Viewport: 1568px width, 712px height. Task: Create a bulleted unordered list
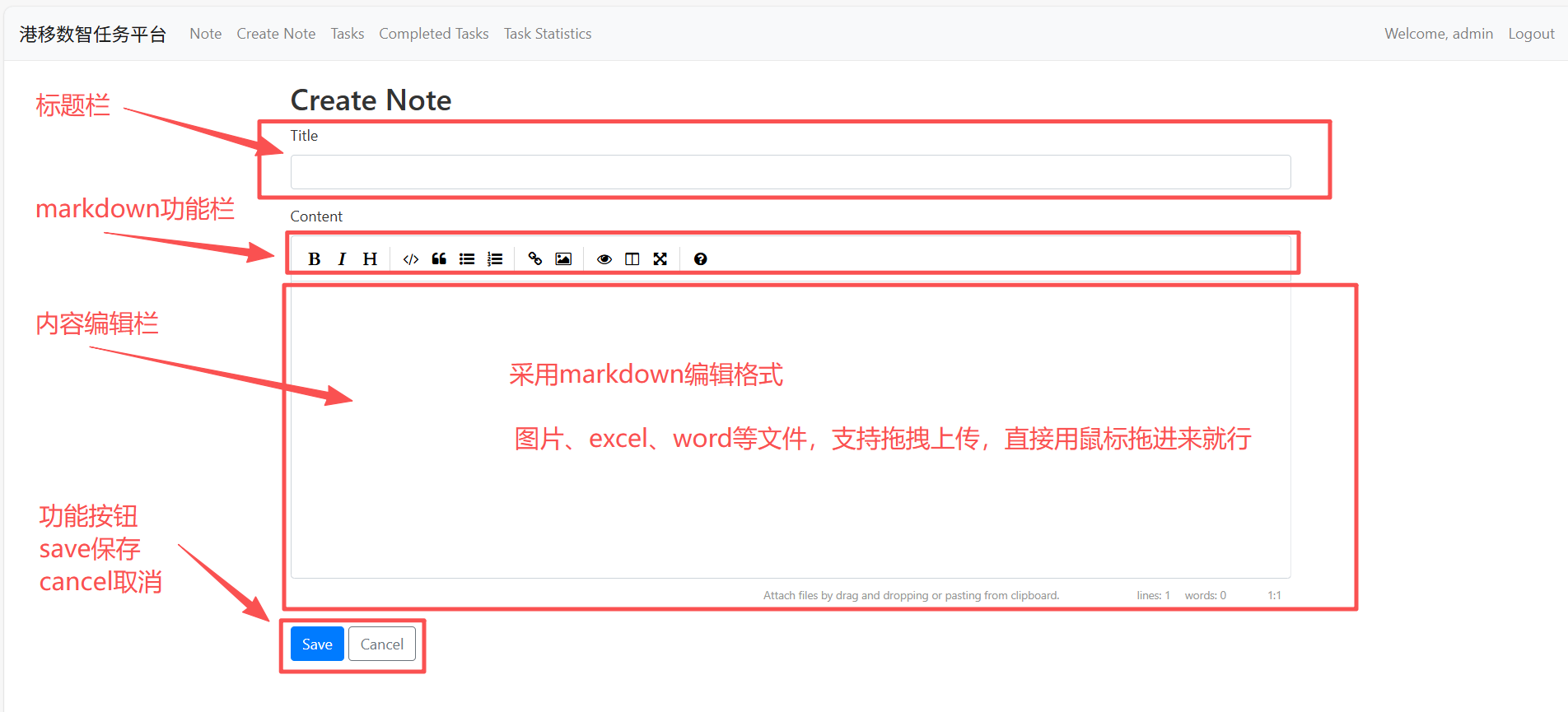point(467,259)
